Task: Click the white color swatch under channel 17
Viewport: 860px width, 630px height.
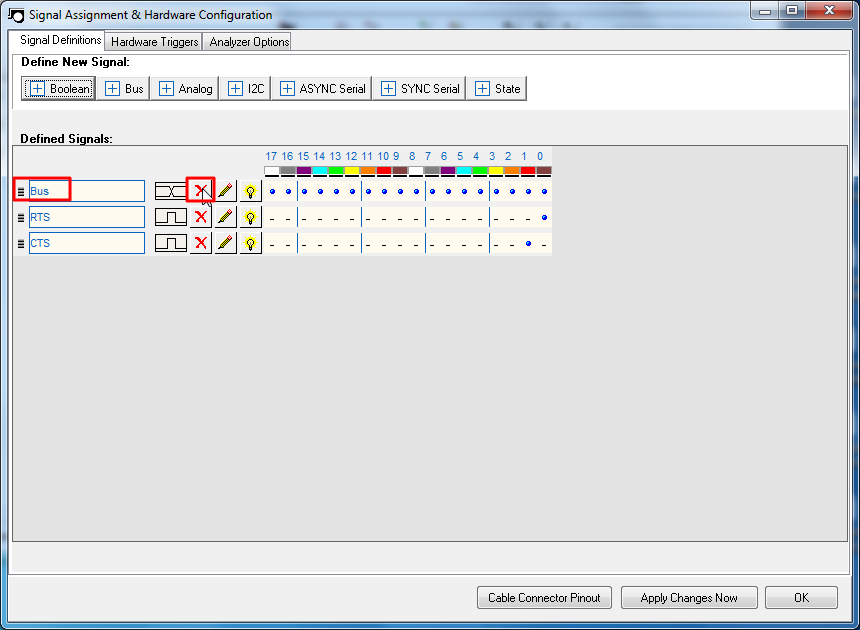Action: 272,171
